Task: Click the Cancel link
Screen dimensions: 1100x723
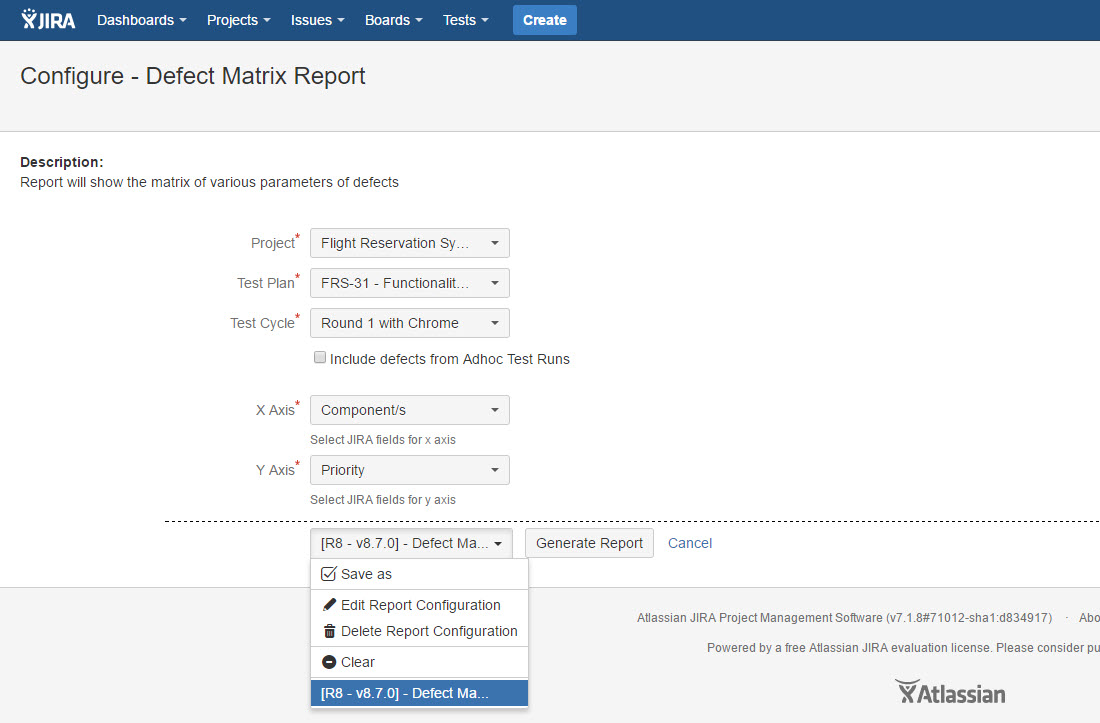Action: pyautogui.click(x=690, y=543)
